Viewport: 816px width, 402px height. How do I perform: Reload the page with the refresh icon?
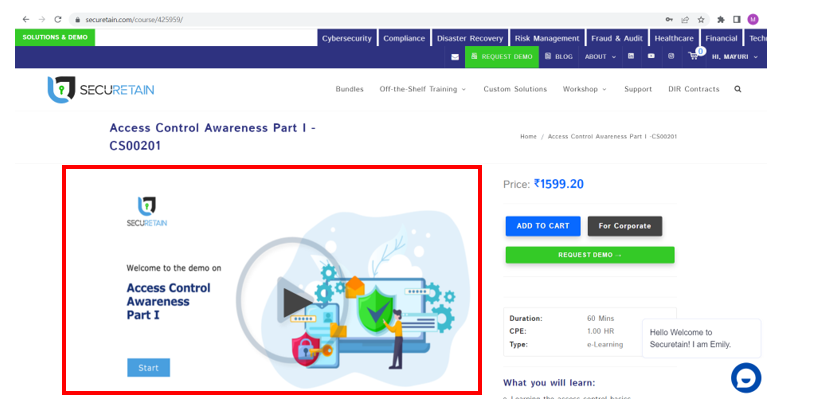tap(58, 19)
